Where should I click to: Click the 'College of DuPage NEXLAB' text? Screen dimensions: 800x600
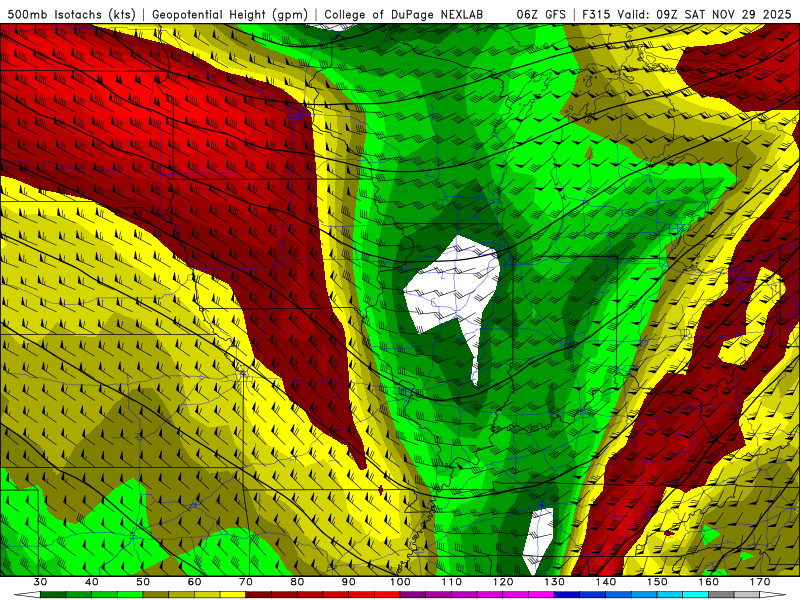click(x=404, y=15)
